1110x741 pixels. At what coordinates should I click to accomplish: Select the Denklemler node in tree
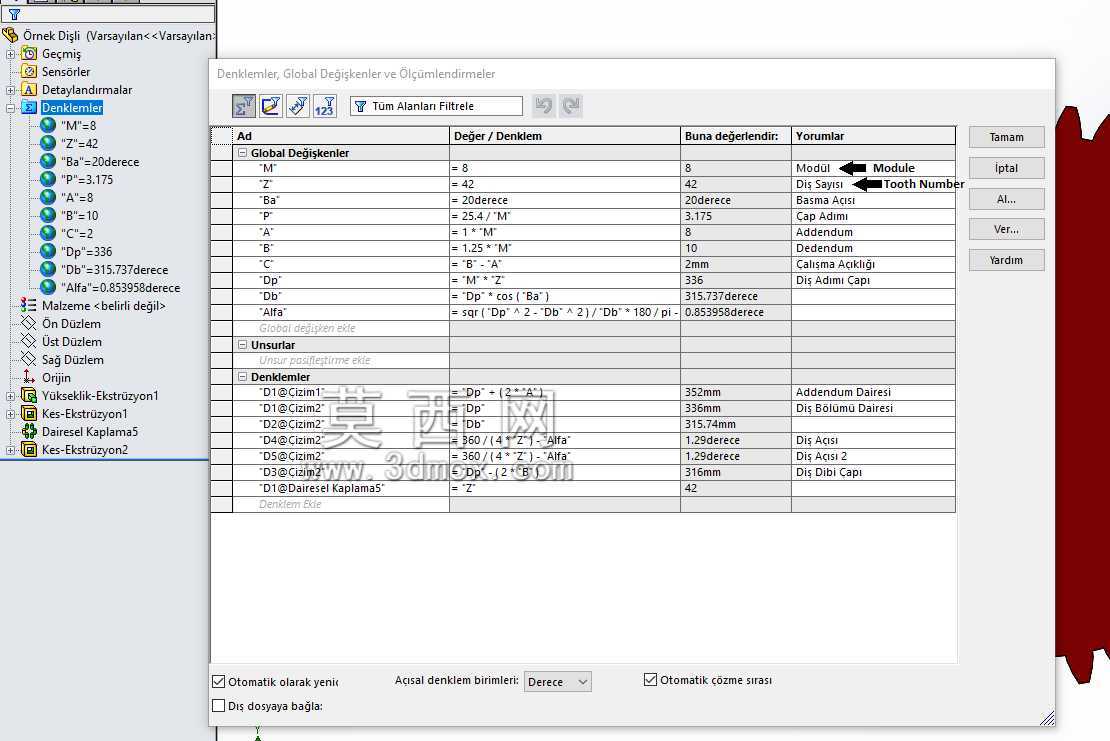pos(72,108)
